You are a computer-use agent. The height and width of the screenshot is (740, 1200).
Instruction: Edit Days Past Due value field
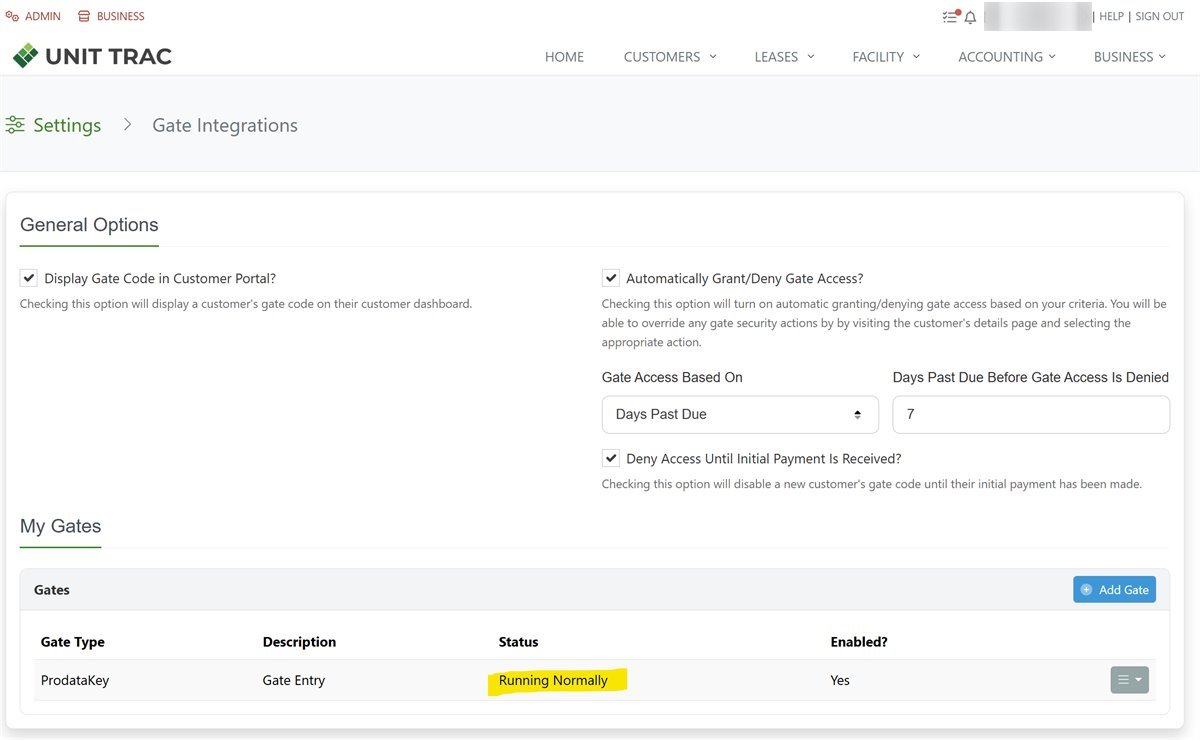click(x=1031, y=414)
